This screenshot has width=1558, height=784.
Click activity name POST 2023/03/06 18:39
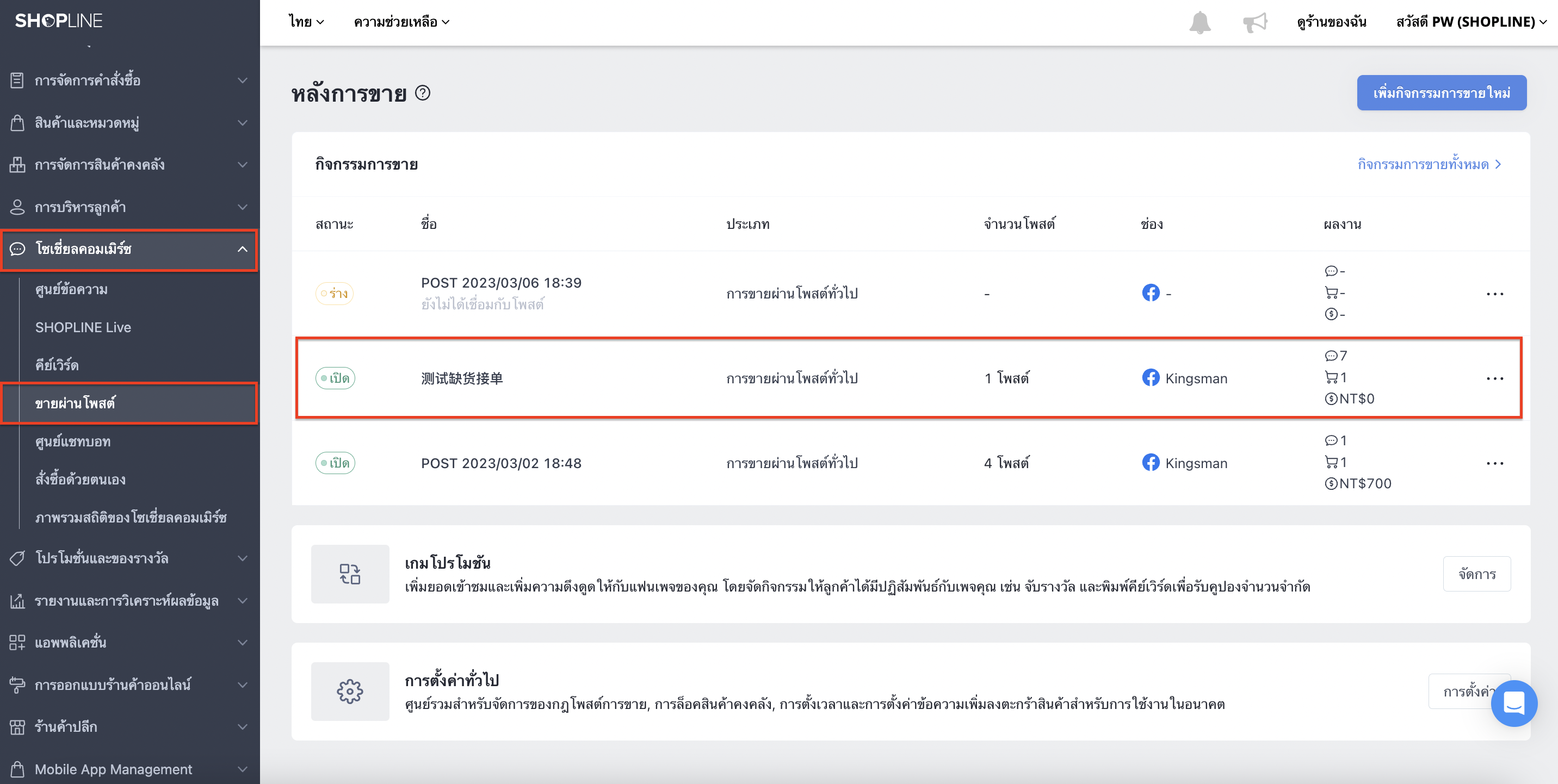[x=501, y=283]
